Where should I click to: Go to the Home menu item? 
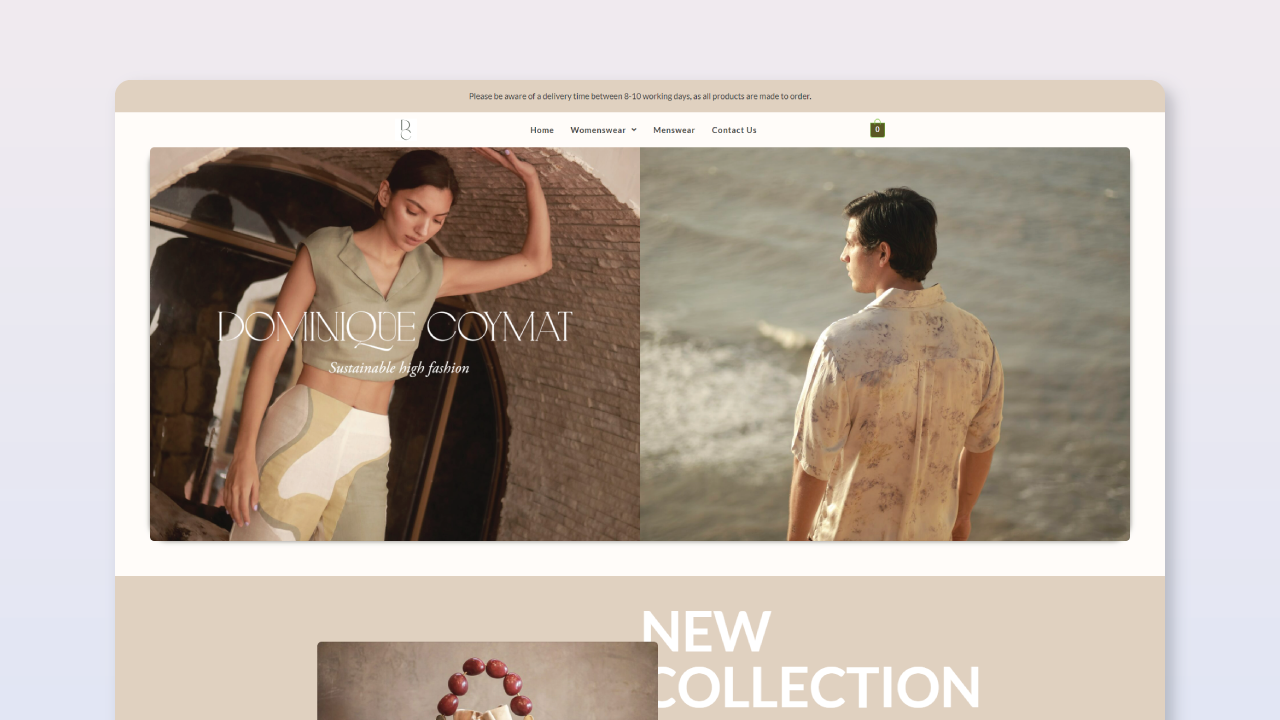pos(542,130)
